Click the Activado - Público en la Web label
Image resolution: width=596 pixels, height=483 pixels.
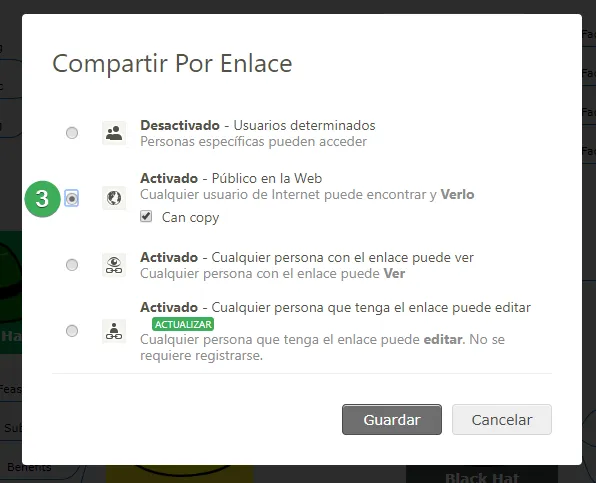tap(231, 178)
